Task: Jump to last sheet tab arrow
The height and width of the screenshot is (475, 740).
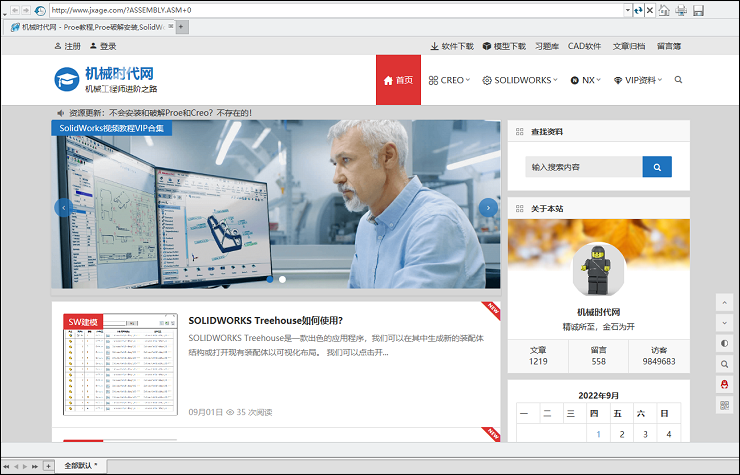Action: (x=34, y=467)
